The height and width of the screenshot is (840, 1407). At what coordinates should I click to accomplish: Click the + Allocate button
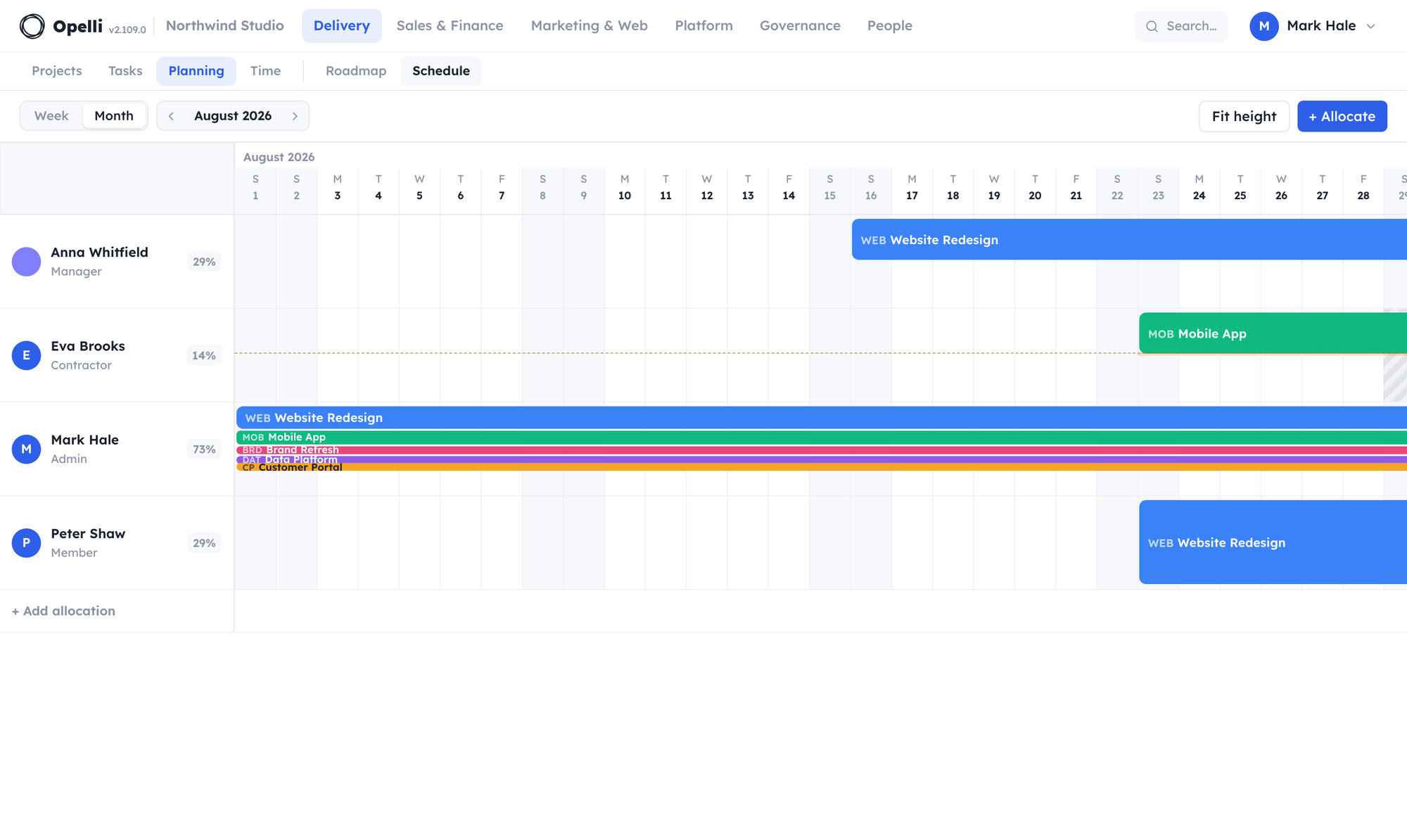click(x=1342, y=116)
